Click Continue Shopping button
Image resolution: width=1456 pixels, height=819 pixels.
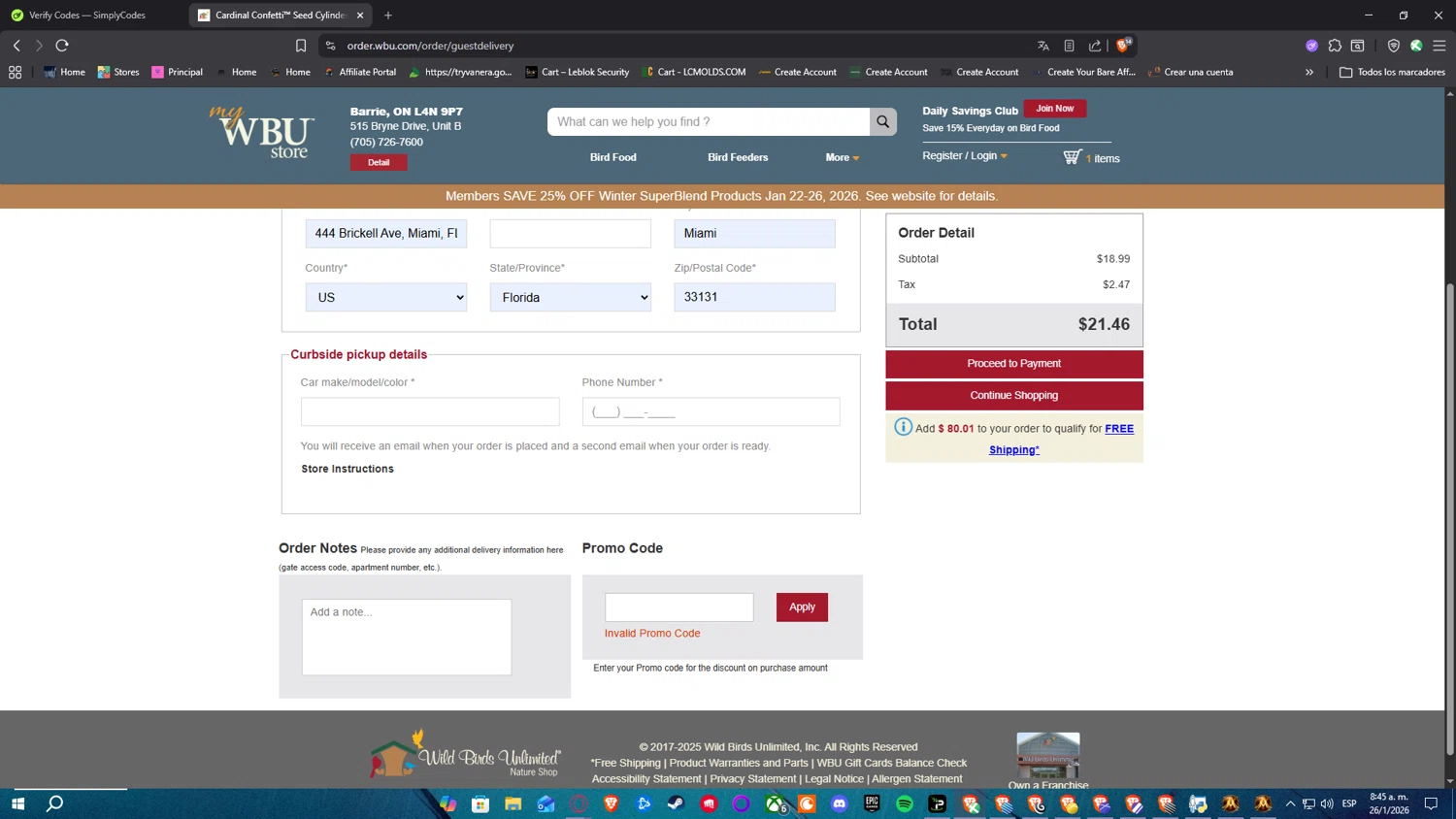pos(1014,396)
